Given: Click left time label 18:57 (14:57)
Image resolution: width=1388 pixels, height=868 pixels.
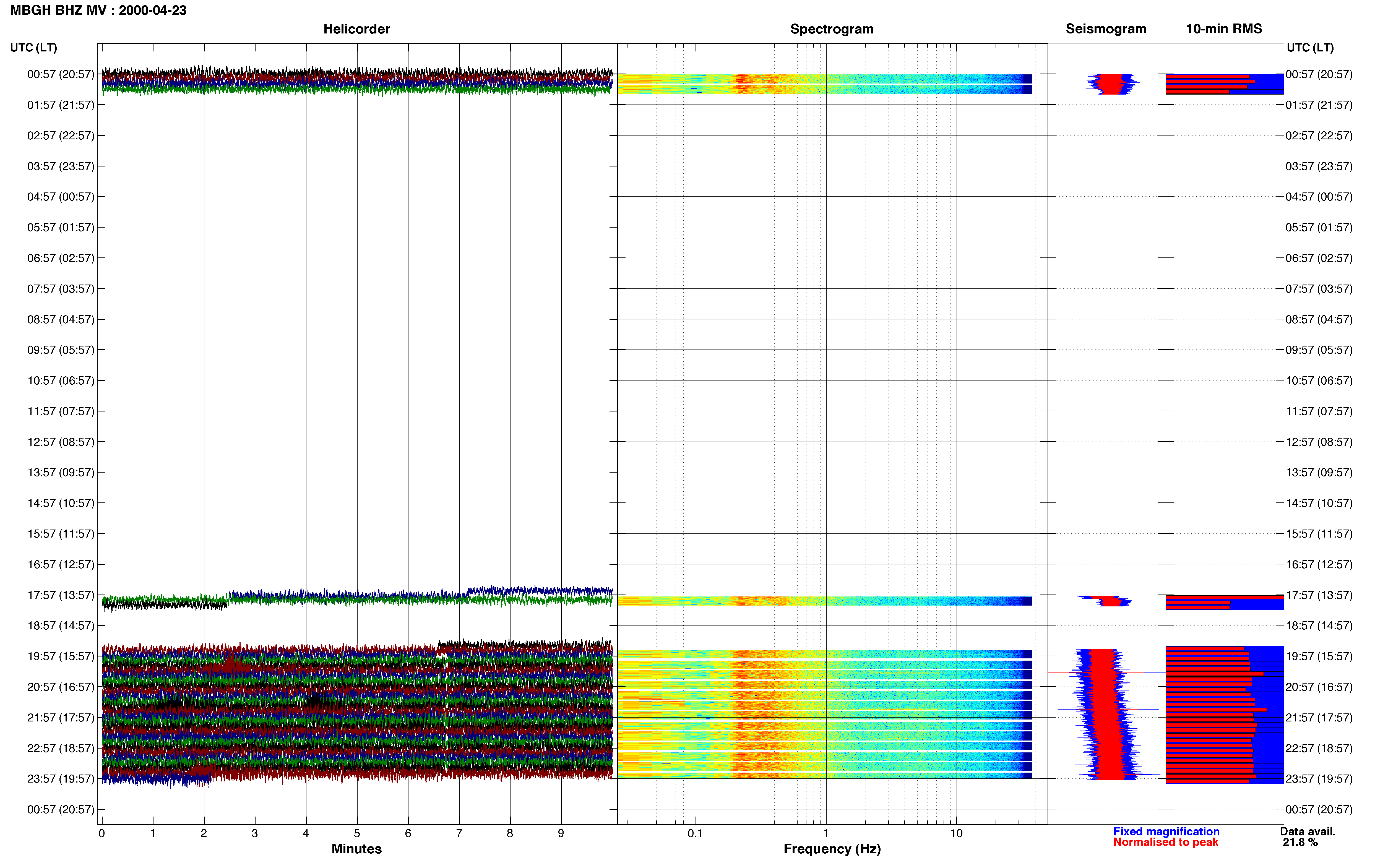Looking at the screenshot, I should 61,626.
